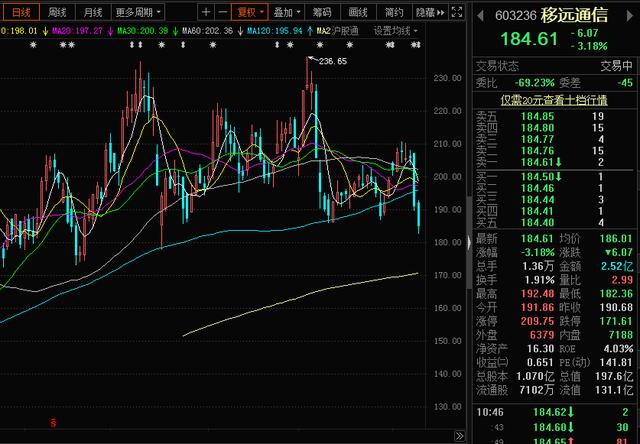
Task: Click the 委比 value -69.23%
Action: (534, 83)
